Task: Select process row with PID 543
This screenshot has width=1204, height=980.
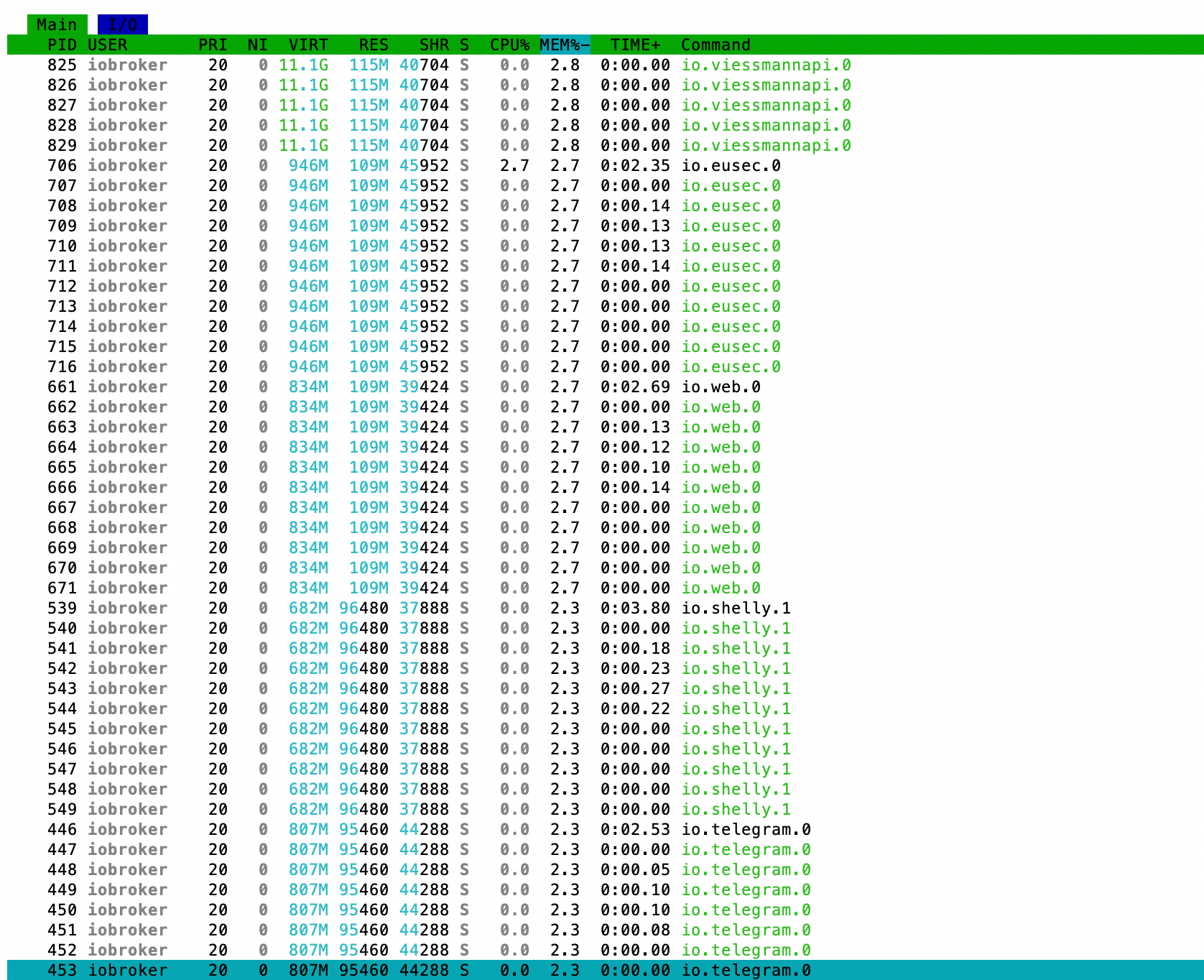Action: coord(605,688)
